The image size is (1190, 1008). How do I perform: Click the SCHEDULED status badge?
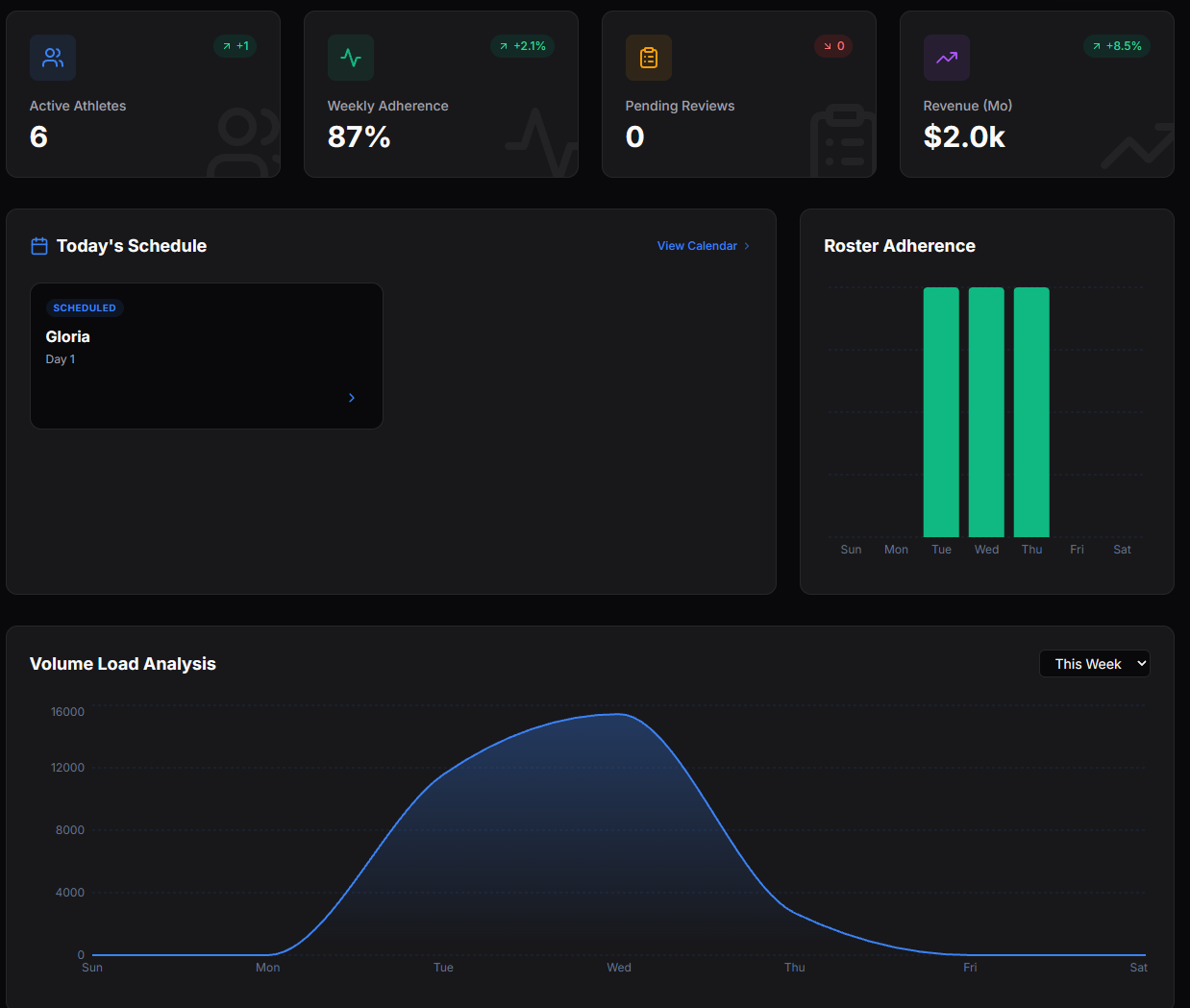85,307
